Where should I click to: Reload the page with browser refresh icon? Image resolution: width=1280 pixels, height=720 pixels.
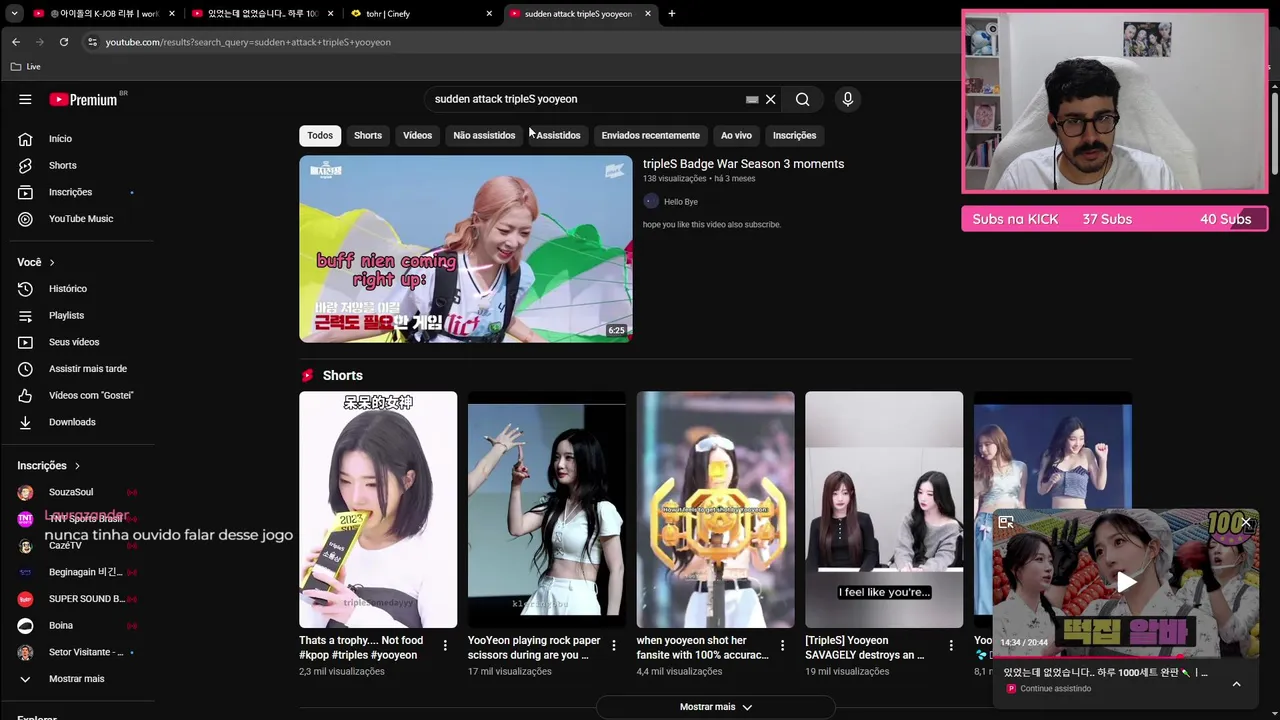[64, 42]
